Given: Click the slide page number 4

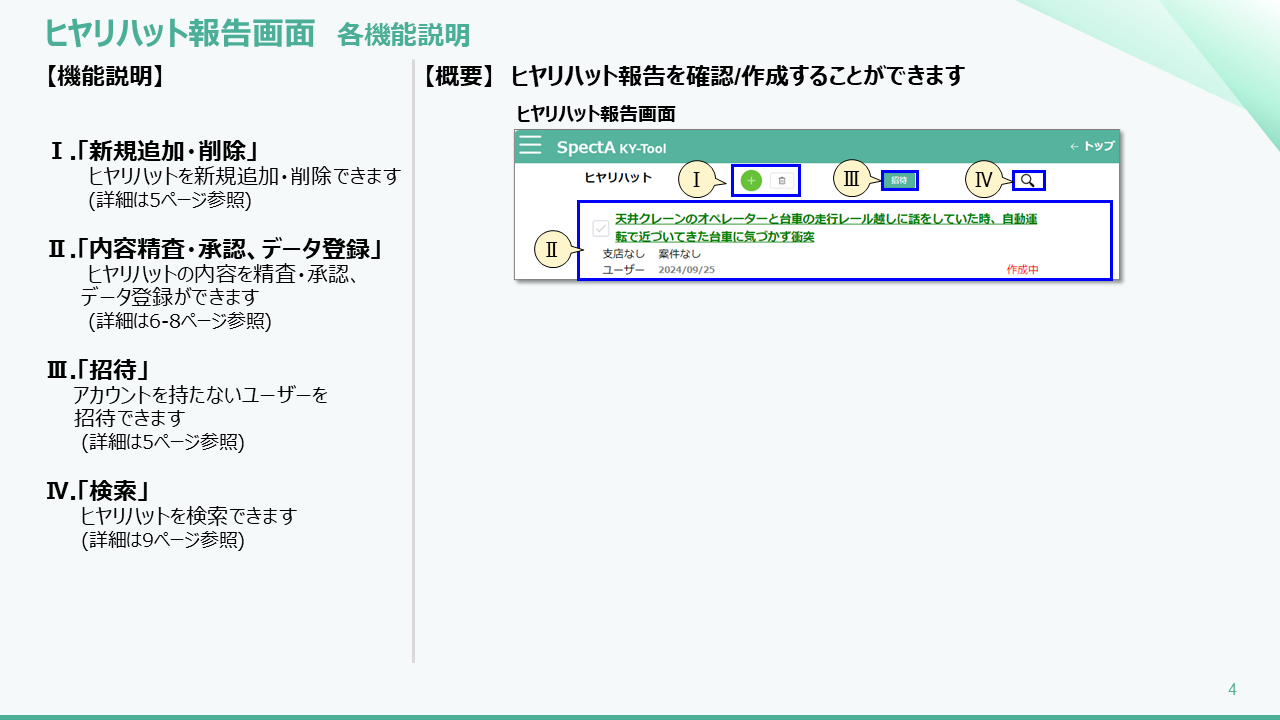Looking at the screenshot, I should [1232, 689].
